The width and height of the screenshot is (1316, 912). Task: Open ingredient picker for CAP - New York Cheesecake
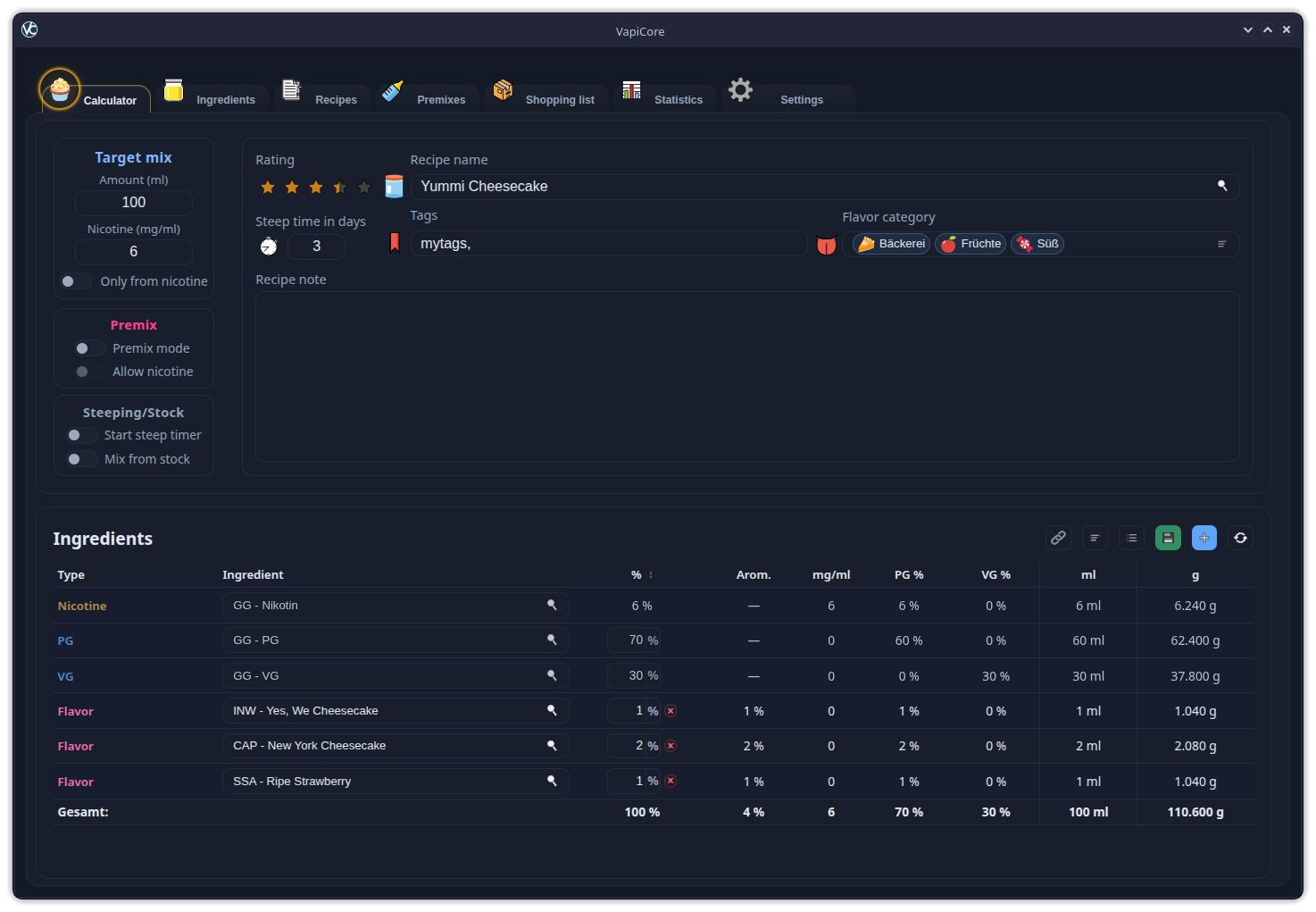552,745
